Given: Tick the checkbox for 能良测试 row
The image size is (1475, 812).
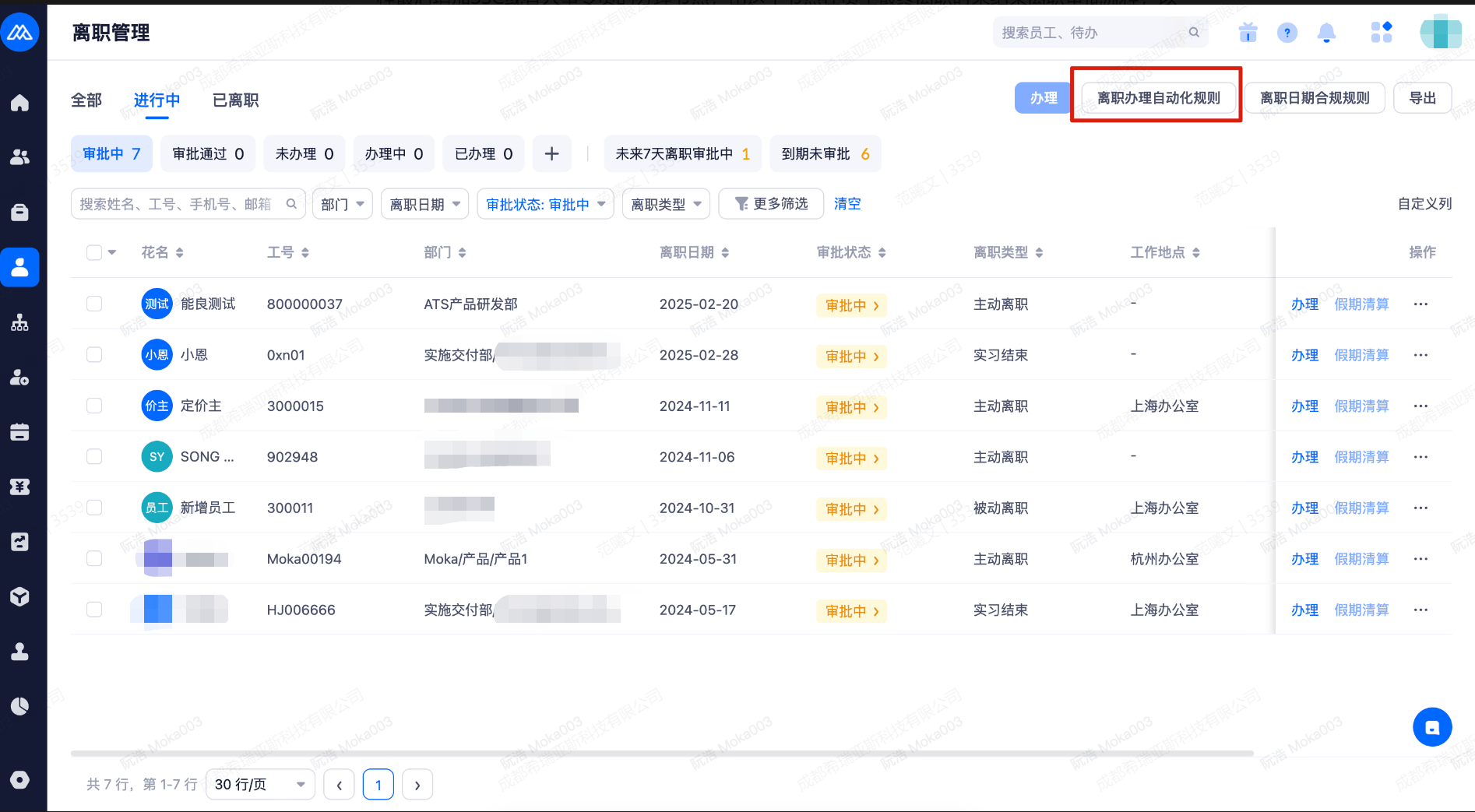Looking at the screenshot, I should (94, 304).
